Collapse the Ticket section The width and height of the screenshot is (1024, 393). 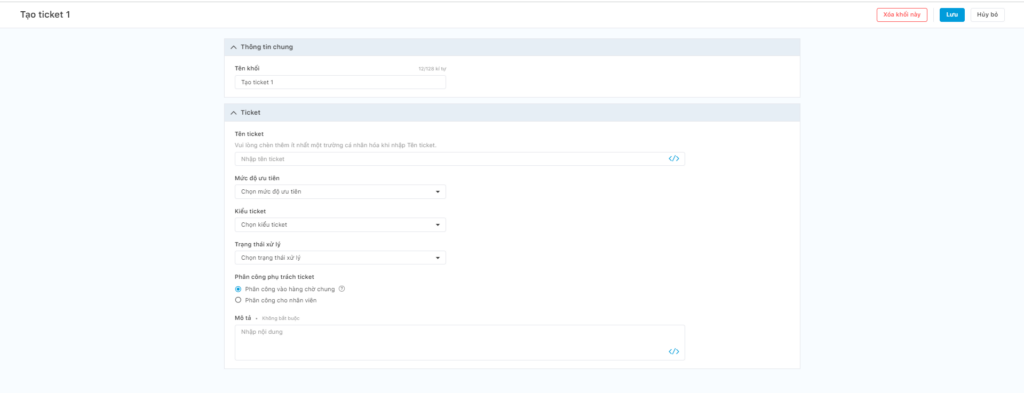[233, 113]
